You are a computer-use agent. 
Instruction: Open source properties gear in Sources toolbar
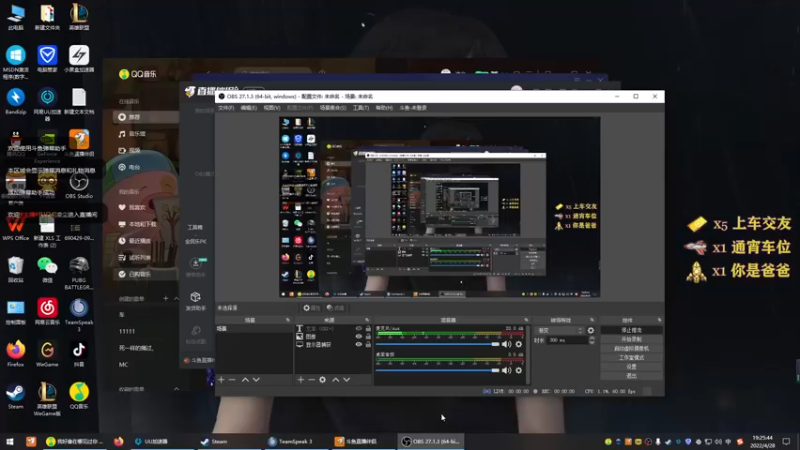pos(322,380)
